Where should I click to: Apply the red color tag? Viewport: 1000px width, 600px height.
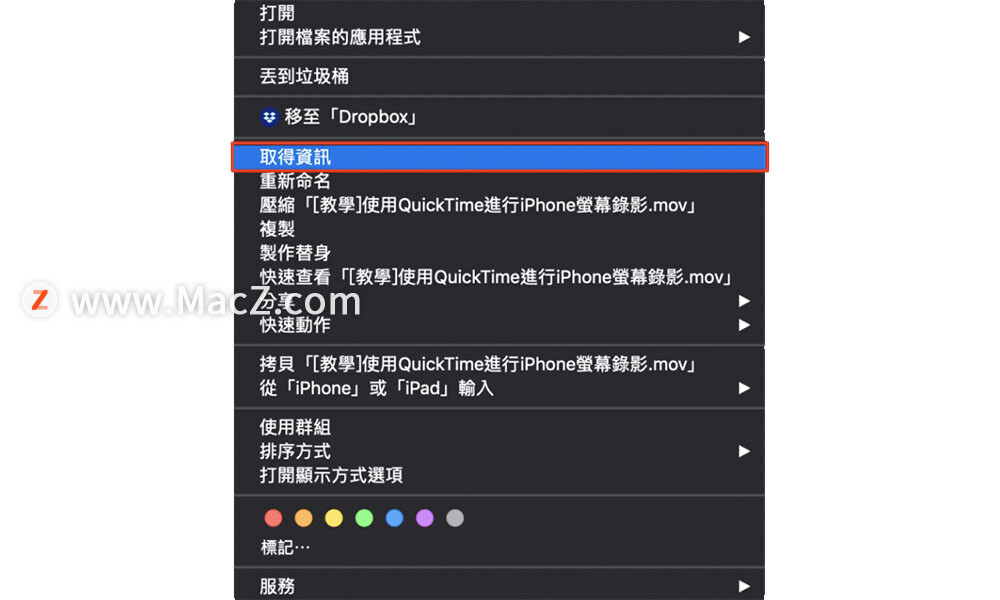click(273, 518)
